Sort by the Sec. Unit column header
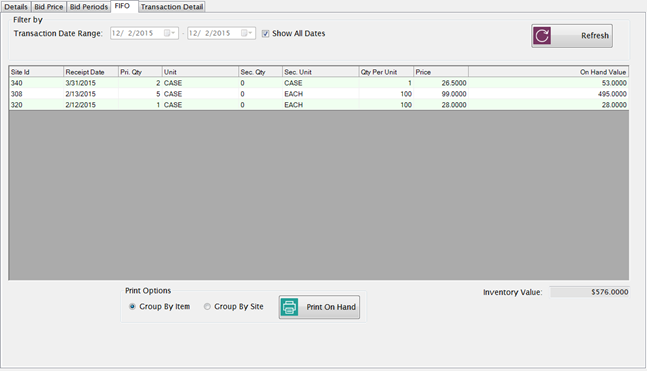 pos(321,72)
